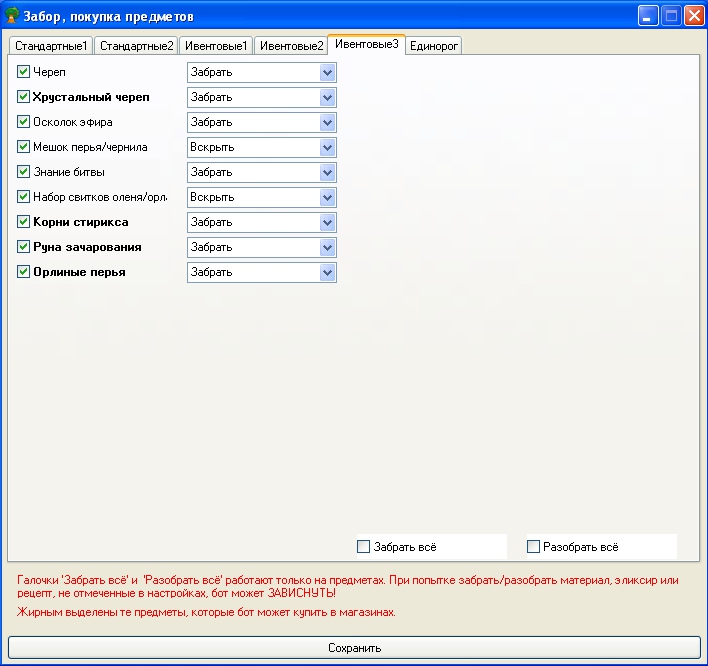
Task: Expand the Руна зачарования dropdown arrow
Action: tap(327, 247)
